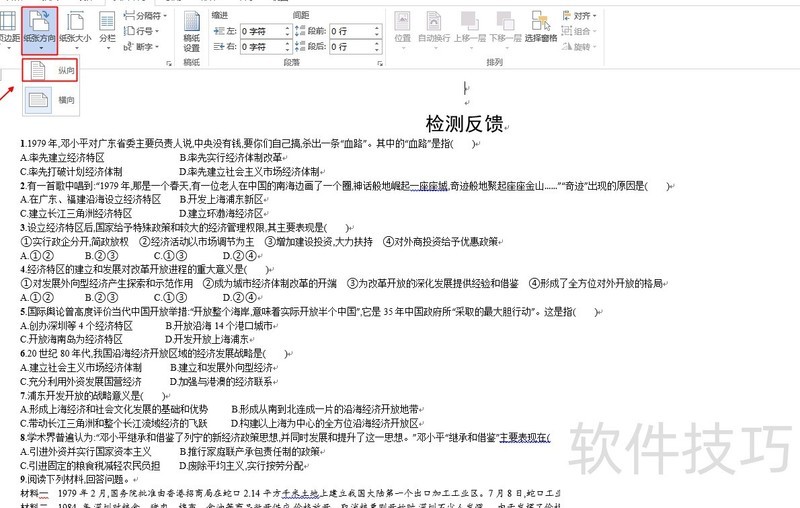This screenshot has height=508, width=800.
Task: Expand the 行号 line numbers dropdown
Action: pyautogui.click(x=145, y=31)
